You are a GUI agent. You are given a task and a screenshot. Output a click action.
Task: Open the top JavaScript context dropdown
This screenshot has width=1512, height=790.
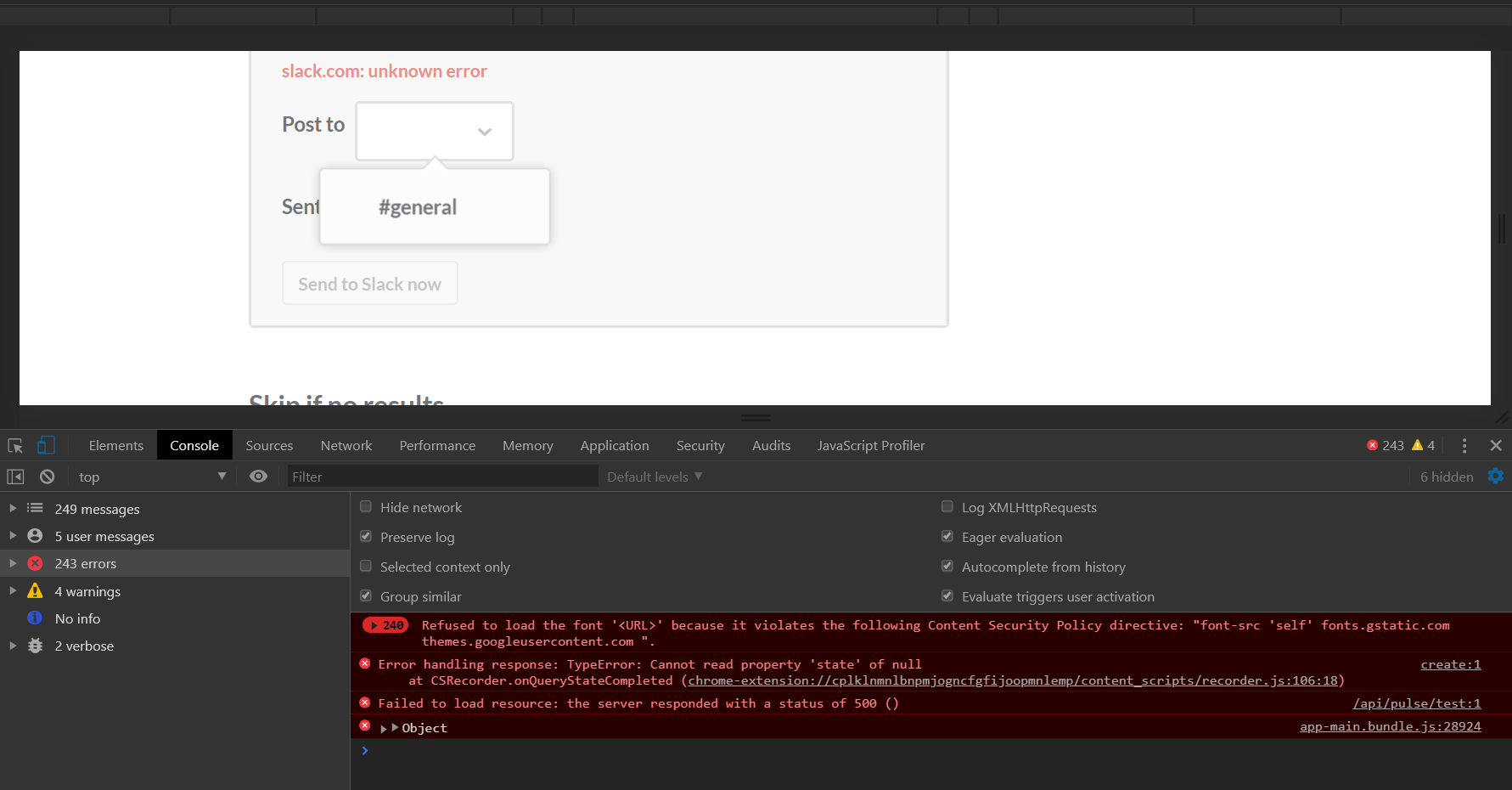coord(152,477)
